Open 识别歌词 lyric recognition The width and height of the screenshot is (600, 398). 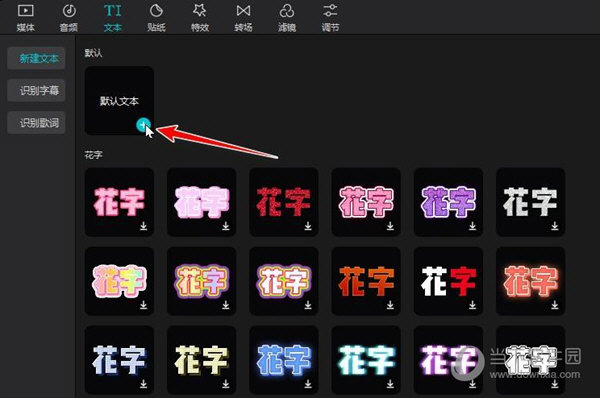pyautogui.click(x=36, y=123)
